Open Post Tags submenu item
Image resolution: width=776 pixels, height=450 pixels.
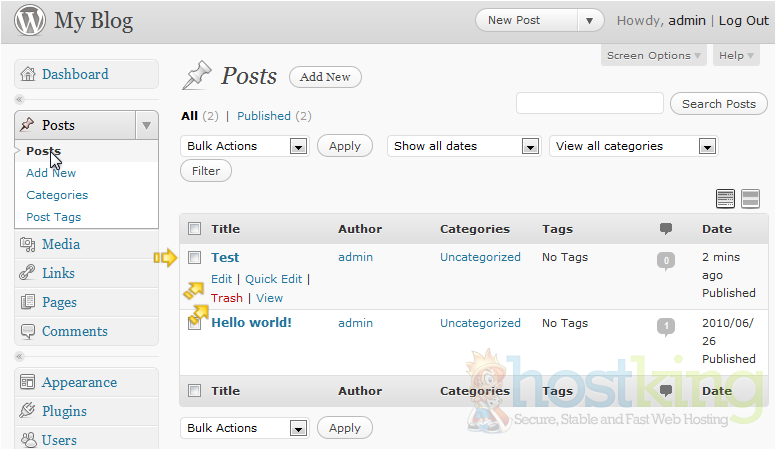click(x=54, y=217)
